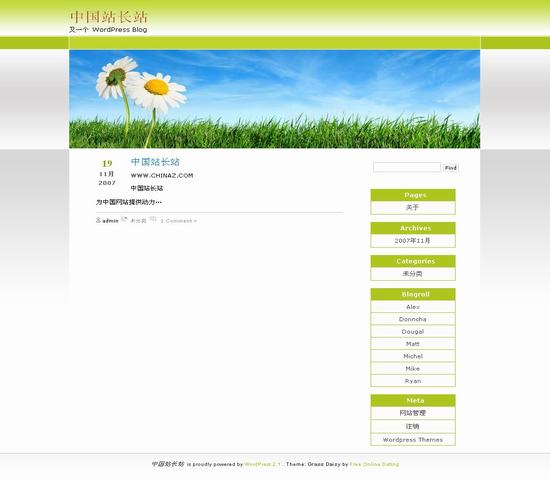Open the Wordpress Themes meta link

(x=413, y=440)
